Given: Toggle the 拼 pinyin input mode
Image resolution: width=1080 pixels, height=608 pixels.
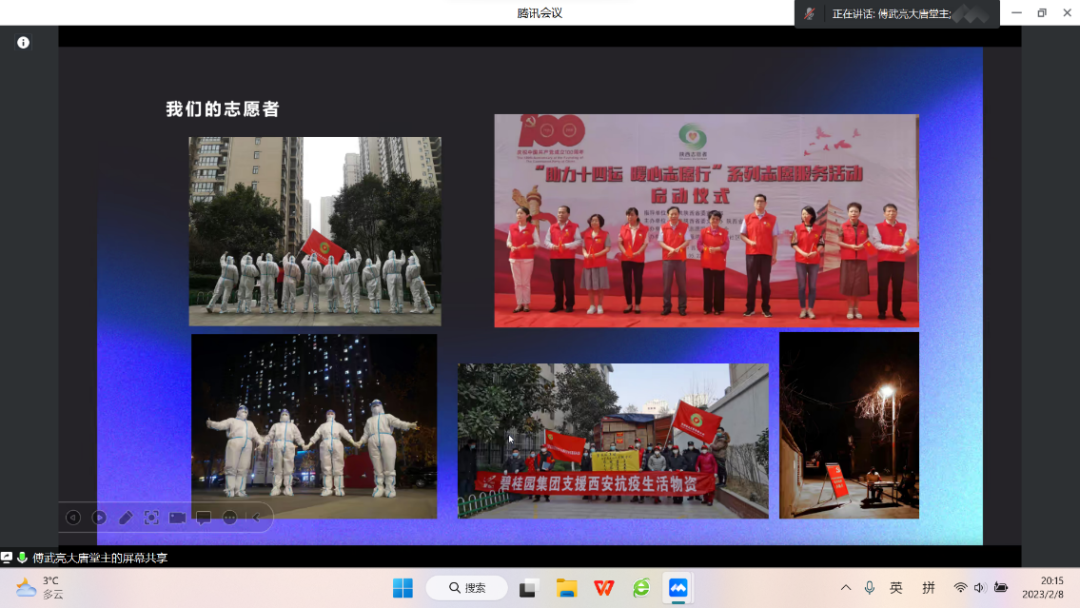Looking at the screenshot, I should 928,588.
